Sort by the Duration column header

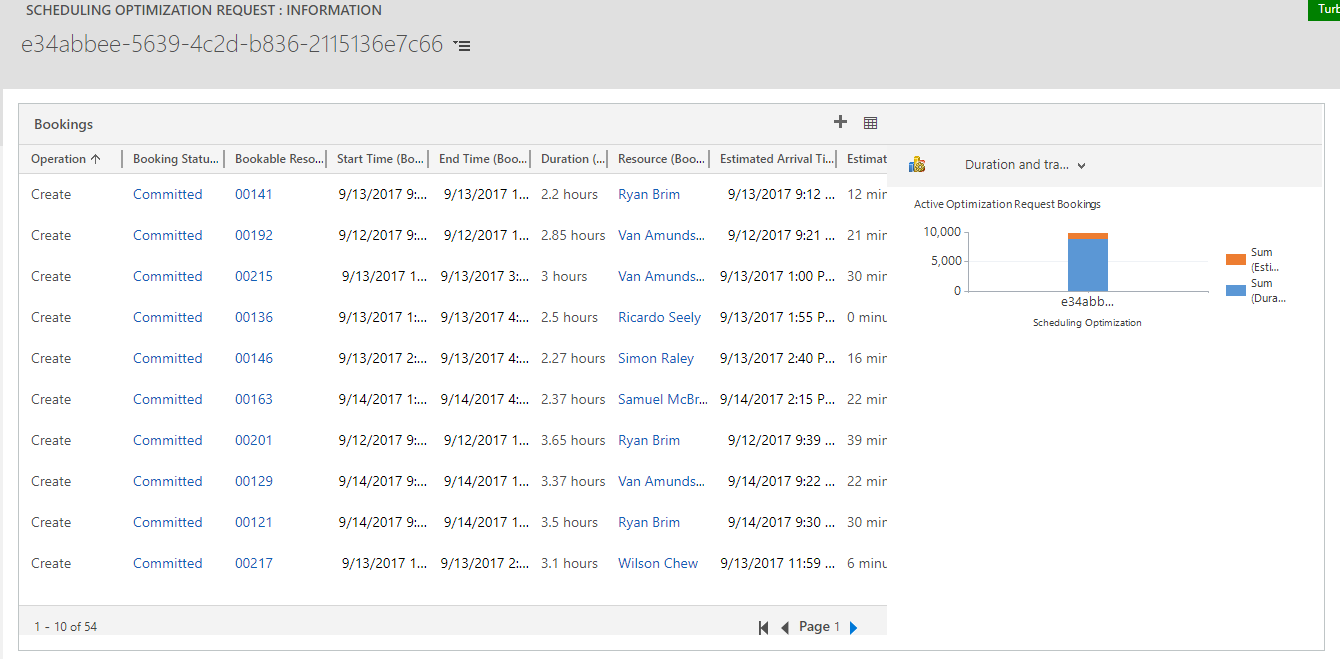point(572,159)
